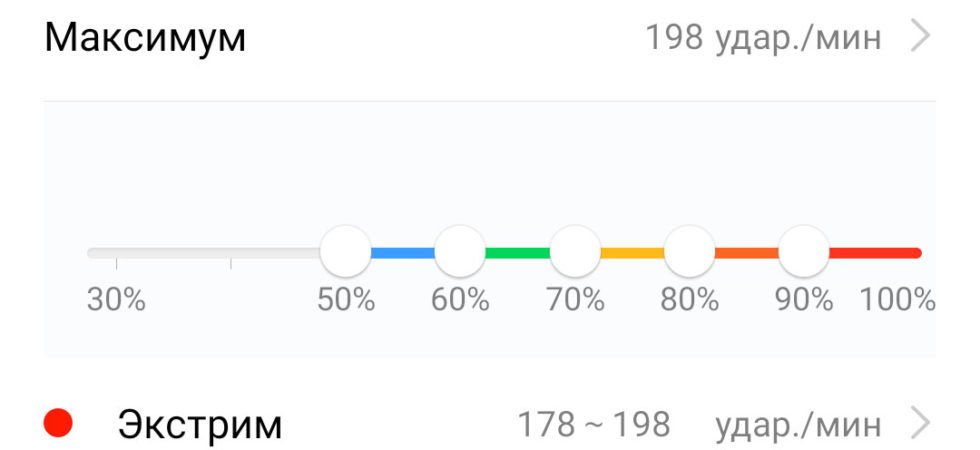Screen dimensions: 980x450
Task: Click the 30% tick label
Action: [x=116, y=300]
